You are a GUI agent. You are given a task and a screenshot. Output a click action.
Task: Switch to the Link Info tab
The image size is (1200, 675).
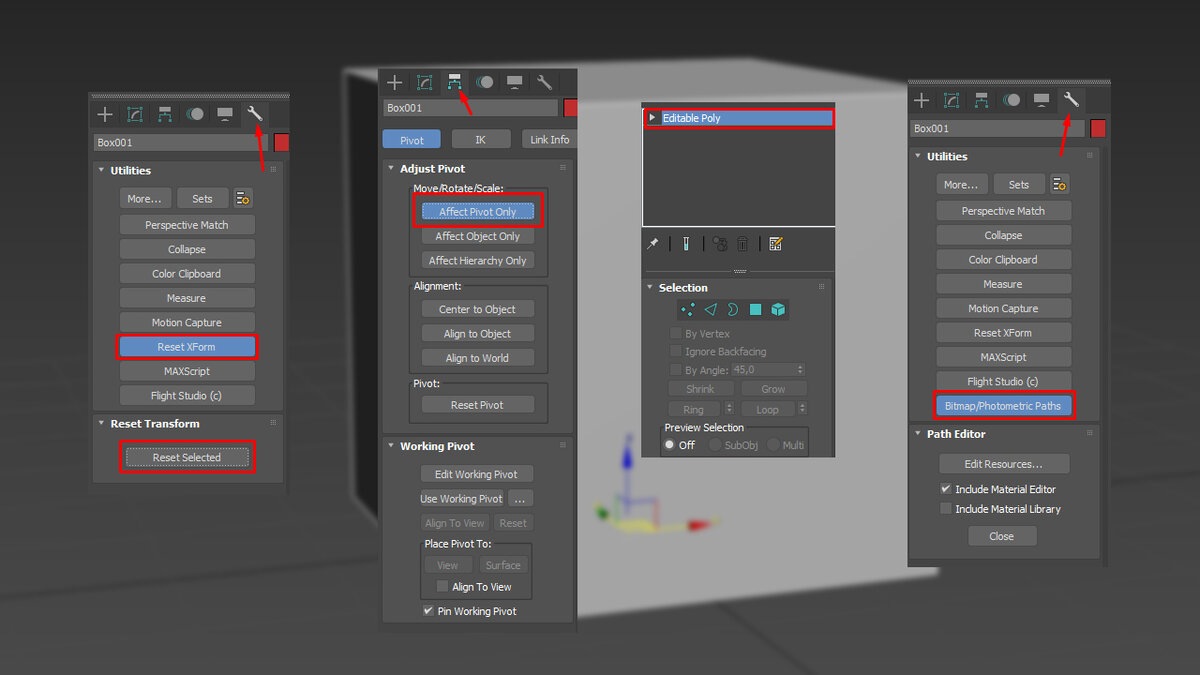pyautogui.click(x=548, y=138)
